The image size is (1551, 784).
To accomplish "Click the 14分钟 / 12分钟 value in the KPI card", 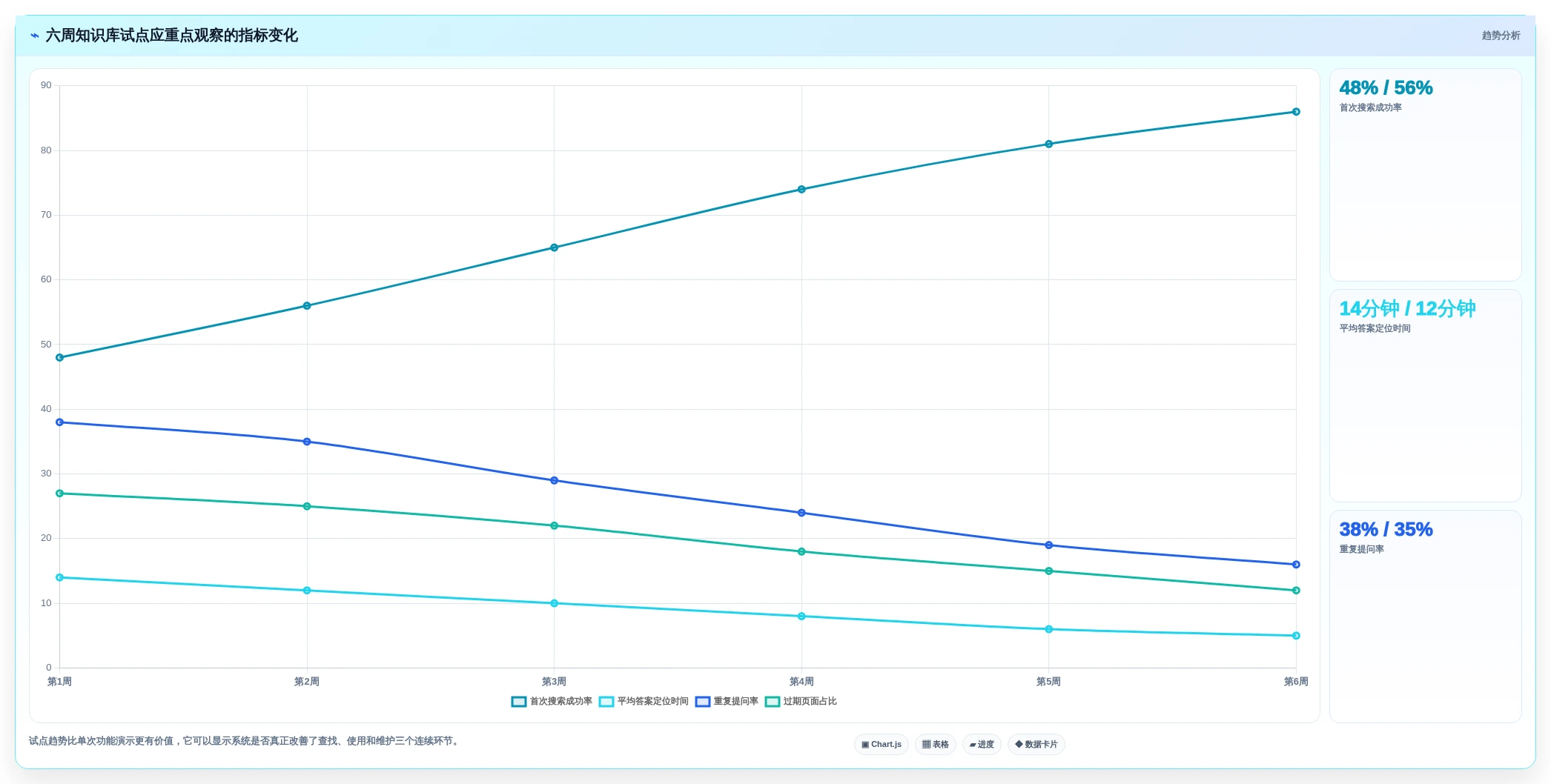I will [x=1407, y=308].
